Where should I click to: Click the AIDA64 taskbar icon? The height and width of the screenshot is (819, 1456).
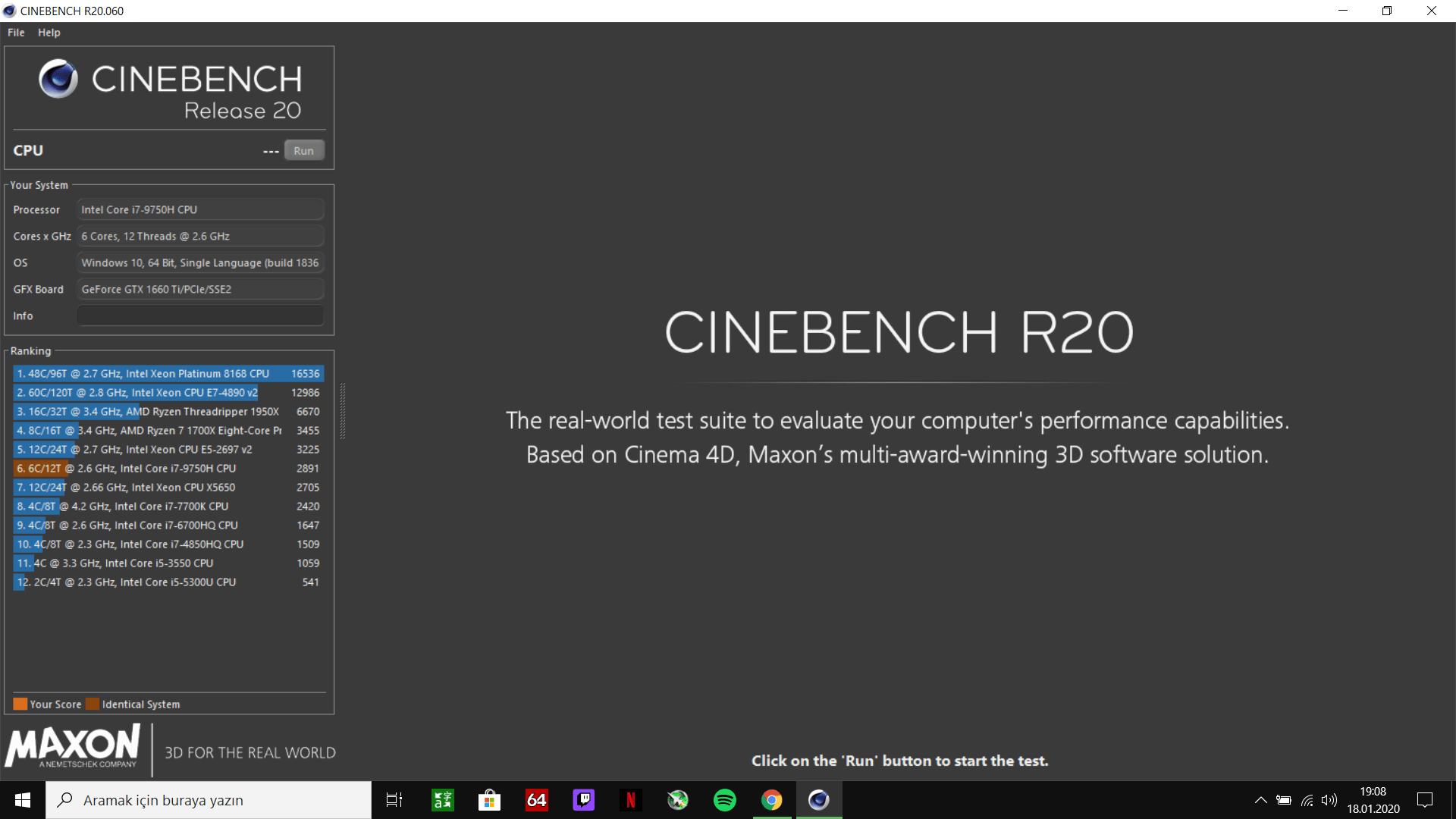click(536, 800)
